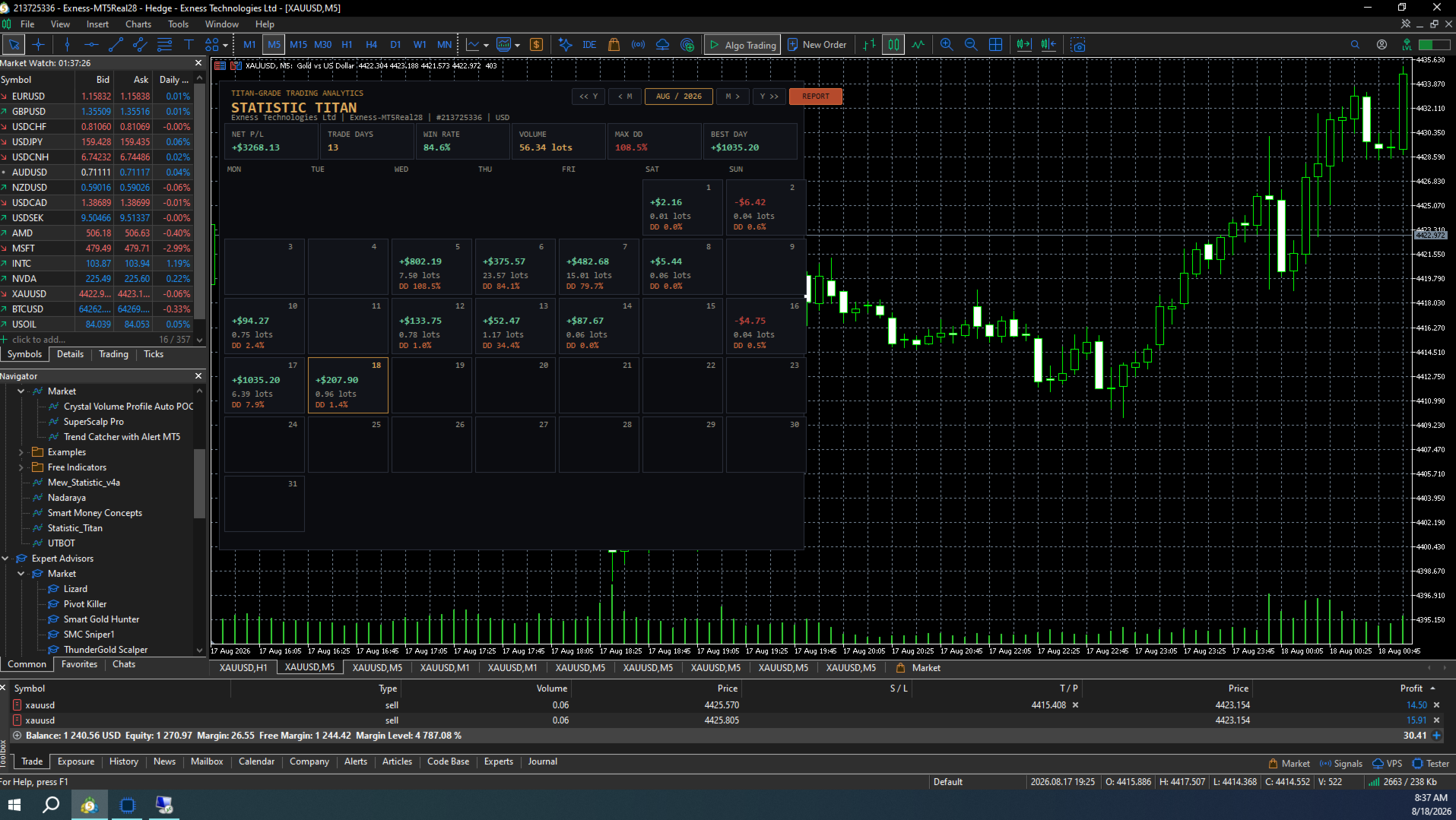Click 'click to add...' symbol field

(39, 340)
